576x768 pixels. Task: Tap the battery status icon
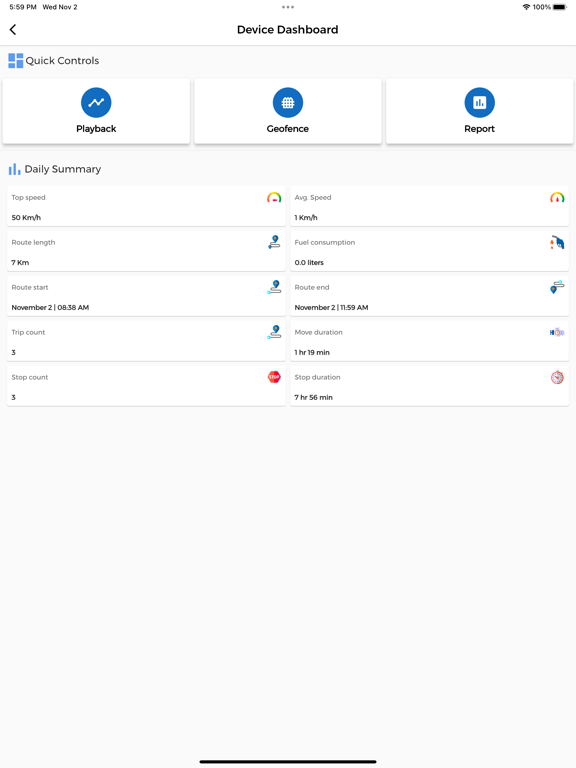point(560,7)
